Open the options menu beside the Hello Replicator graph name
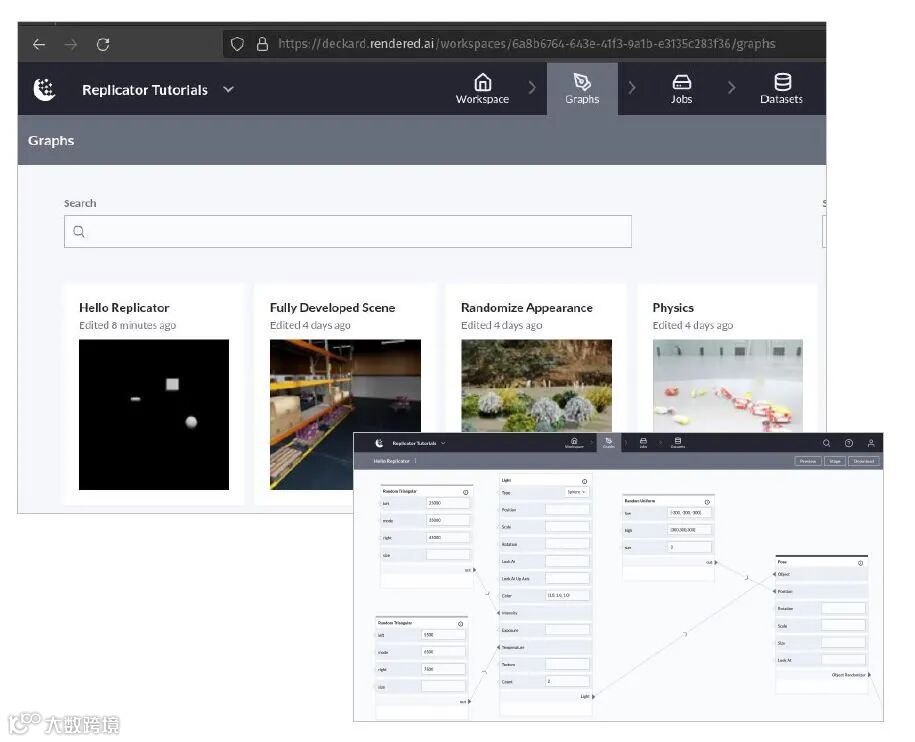This screenshot has width=915, height=742. click(415, 461)
